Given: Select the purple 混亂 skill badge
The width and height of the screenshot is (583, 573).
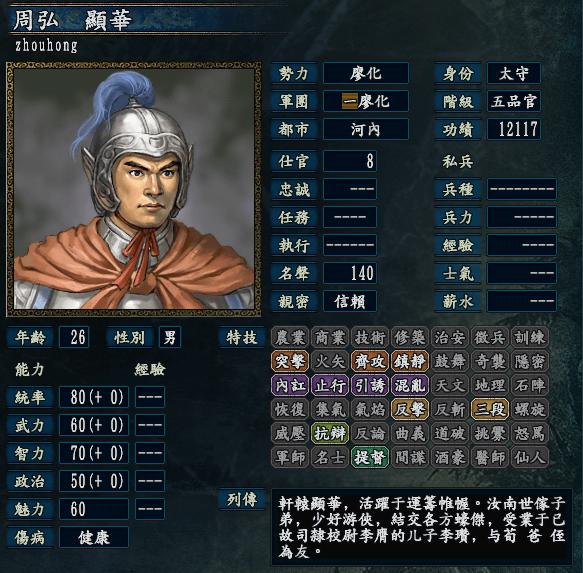Looking at the screenshot, I should (x=410, y=385).
